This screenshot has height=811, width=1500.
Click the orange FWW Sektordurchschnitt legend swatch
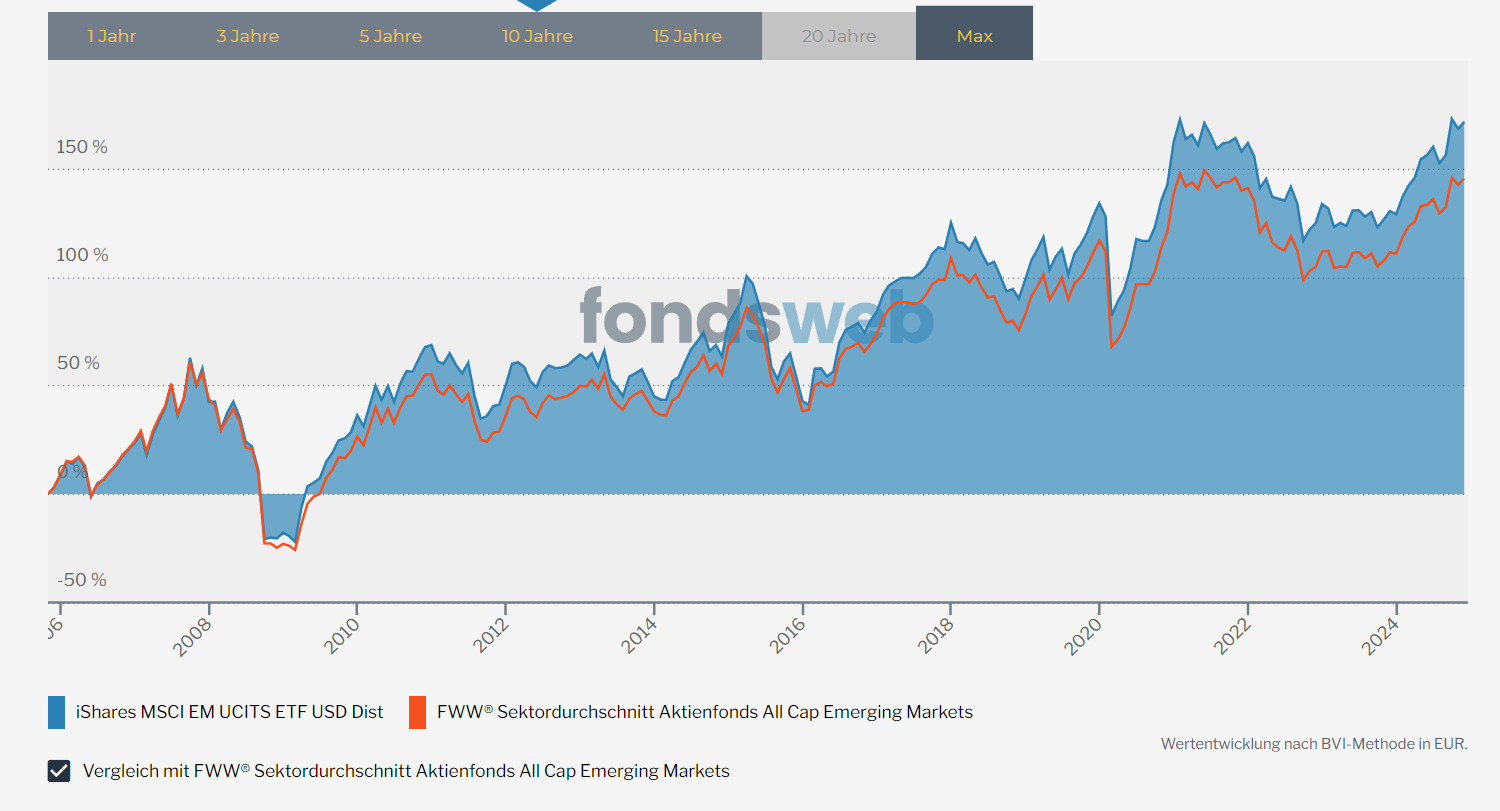click(x=417, y=712)
